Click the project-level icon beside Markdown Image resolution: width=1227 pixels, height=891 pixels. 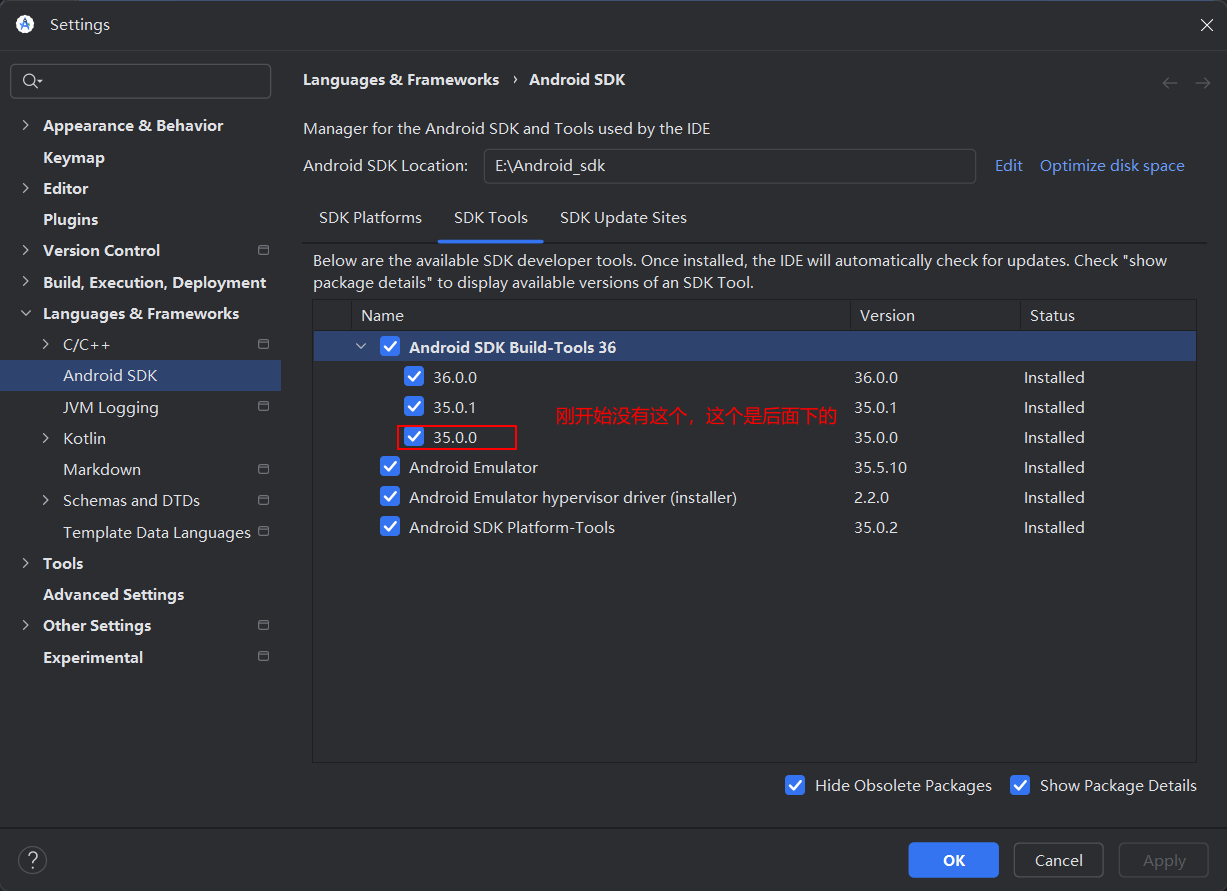tap(264, 469)
